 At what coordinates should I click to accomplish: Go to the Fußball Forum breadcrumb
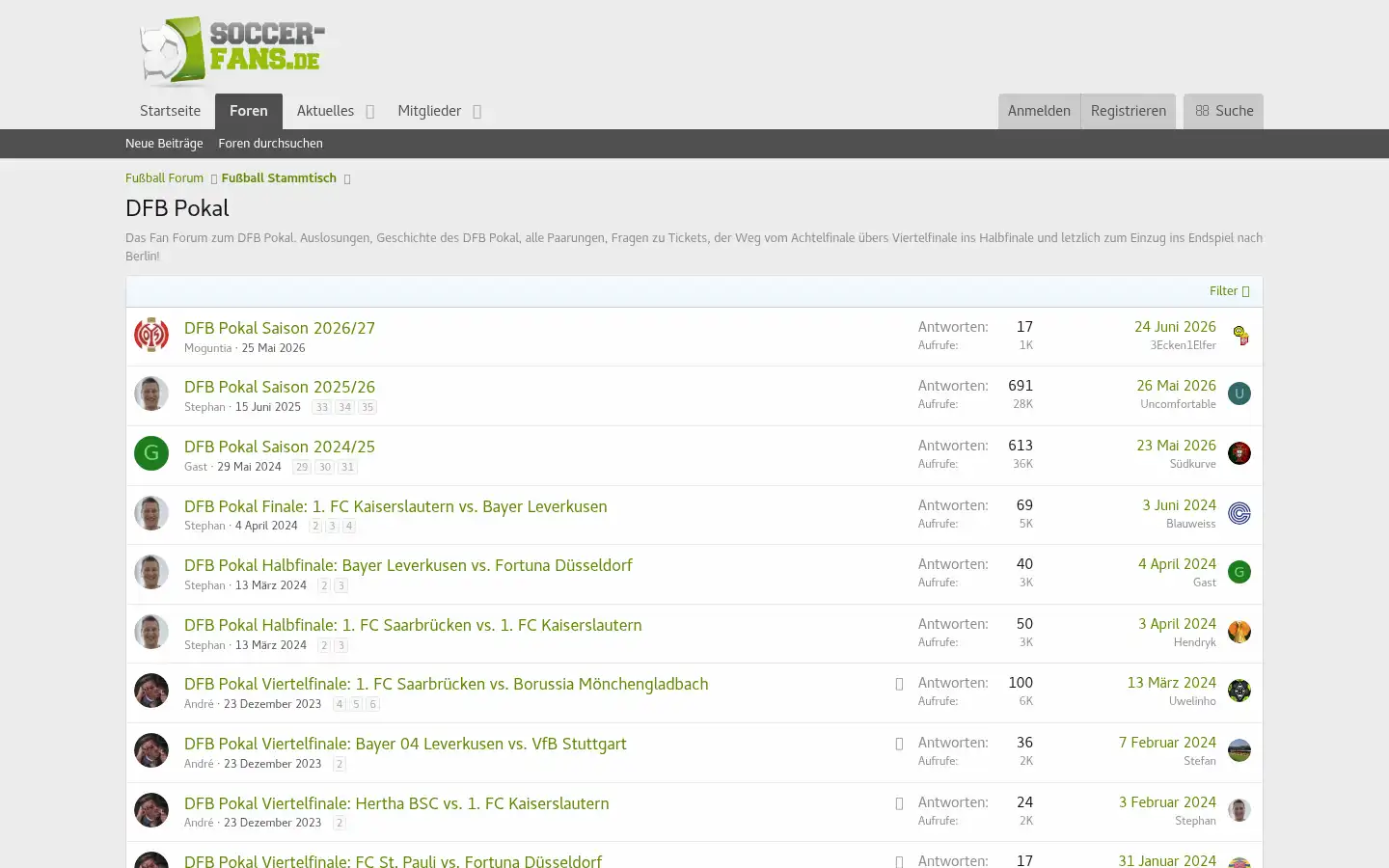click(x=164, y=178)
